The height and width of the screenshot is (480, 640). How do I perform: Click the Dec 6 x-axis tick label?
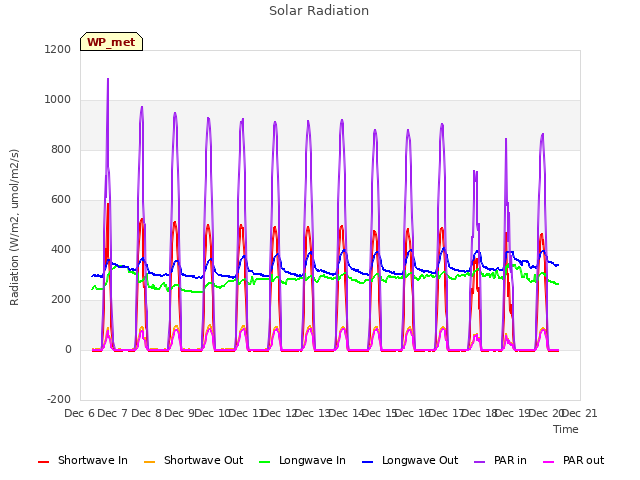[79, 413]
